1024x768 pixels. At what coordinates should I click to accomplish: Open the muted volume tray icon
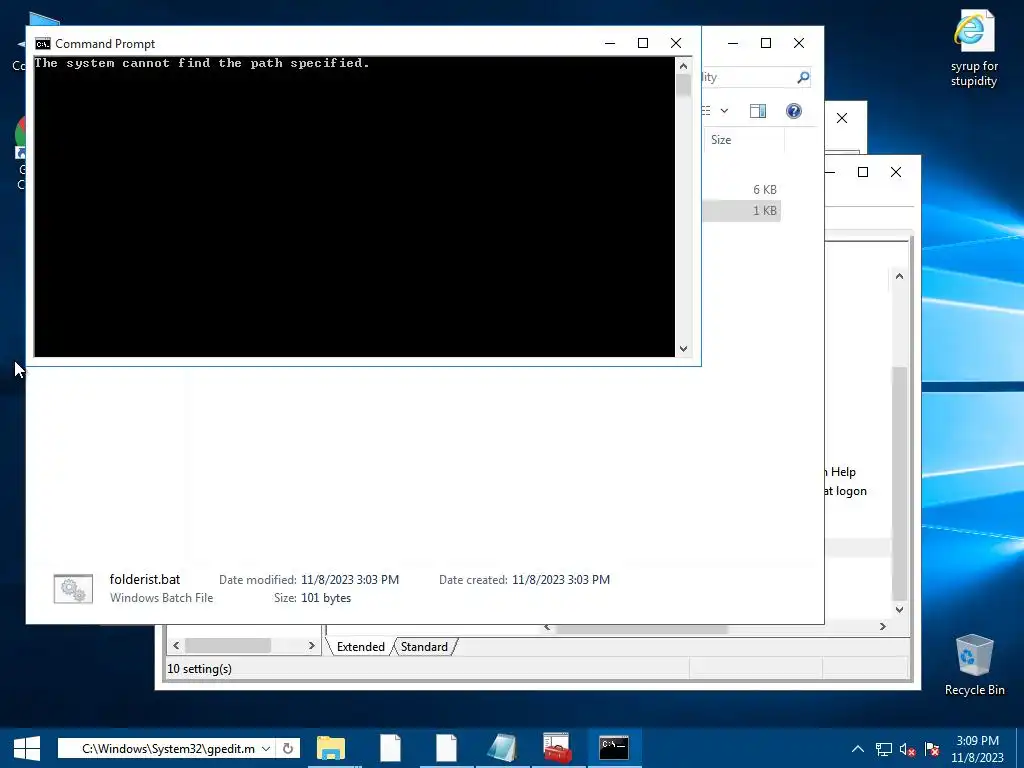(x=907, y=749)
